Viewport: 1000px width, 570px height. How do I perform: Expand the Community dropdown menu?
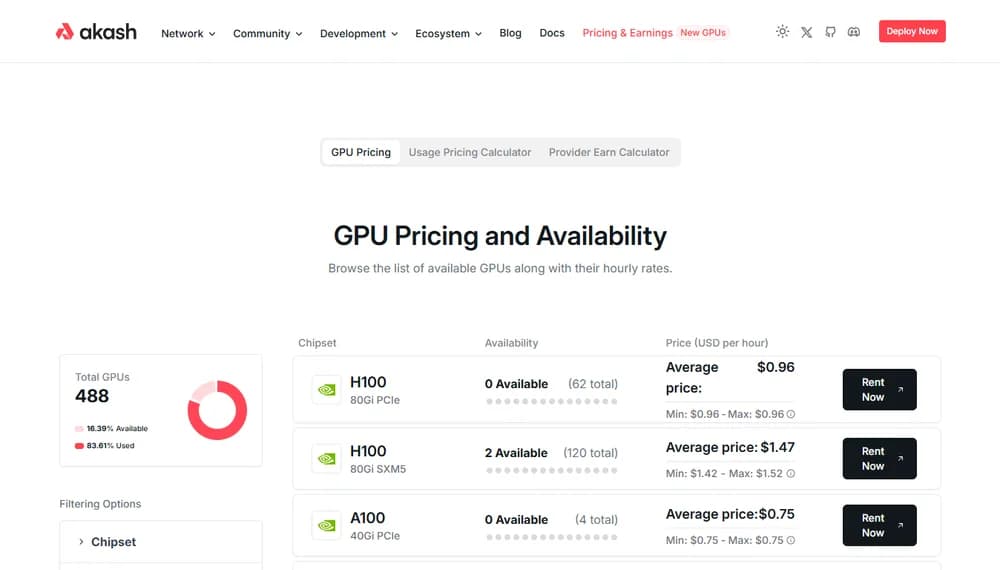coord(267,33)
